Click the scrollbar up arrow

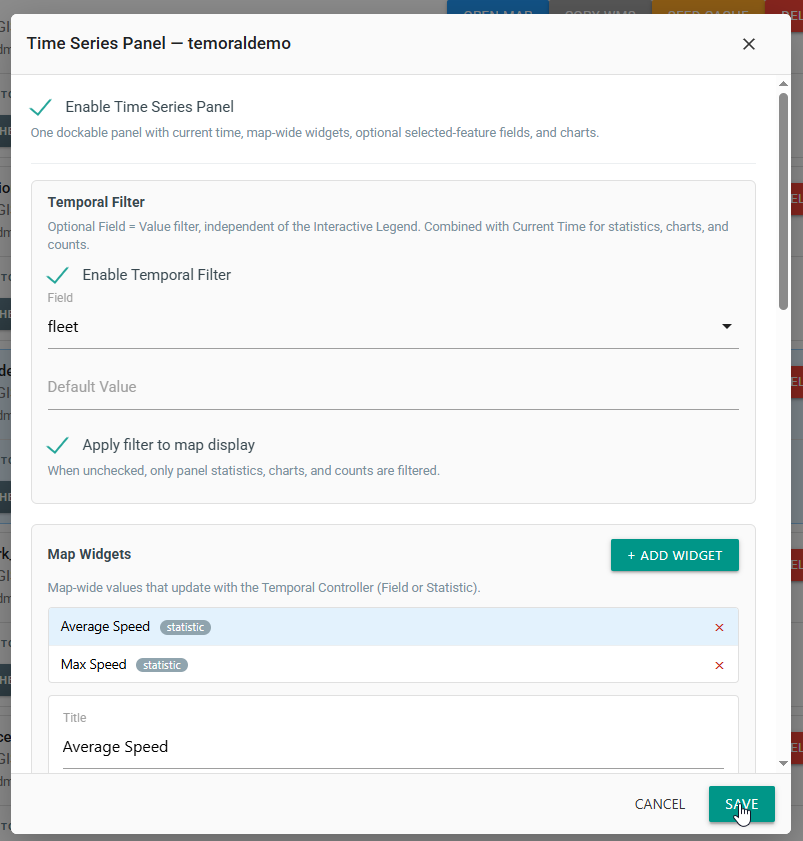pyautogui.click(x=783, y=84)
